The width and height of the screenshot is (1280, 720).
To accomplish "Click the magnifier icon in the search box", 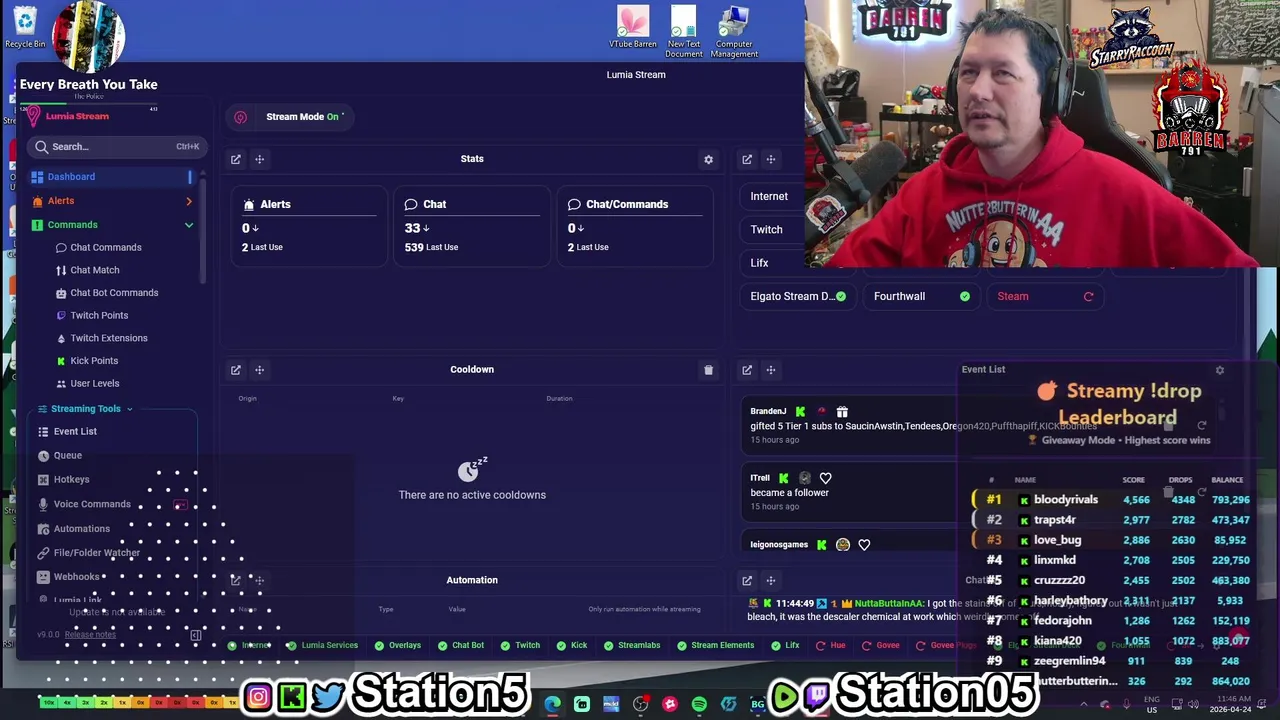I will [42, 147].
